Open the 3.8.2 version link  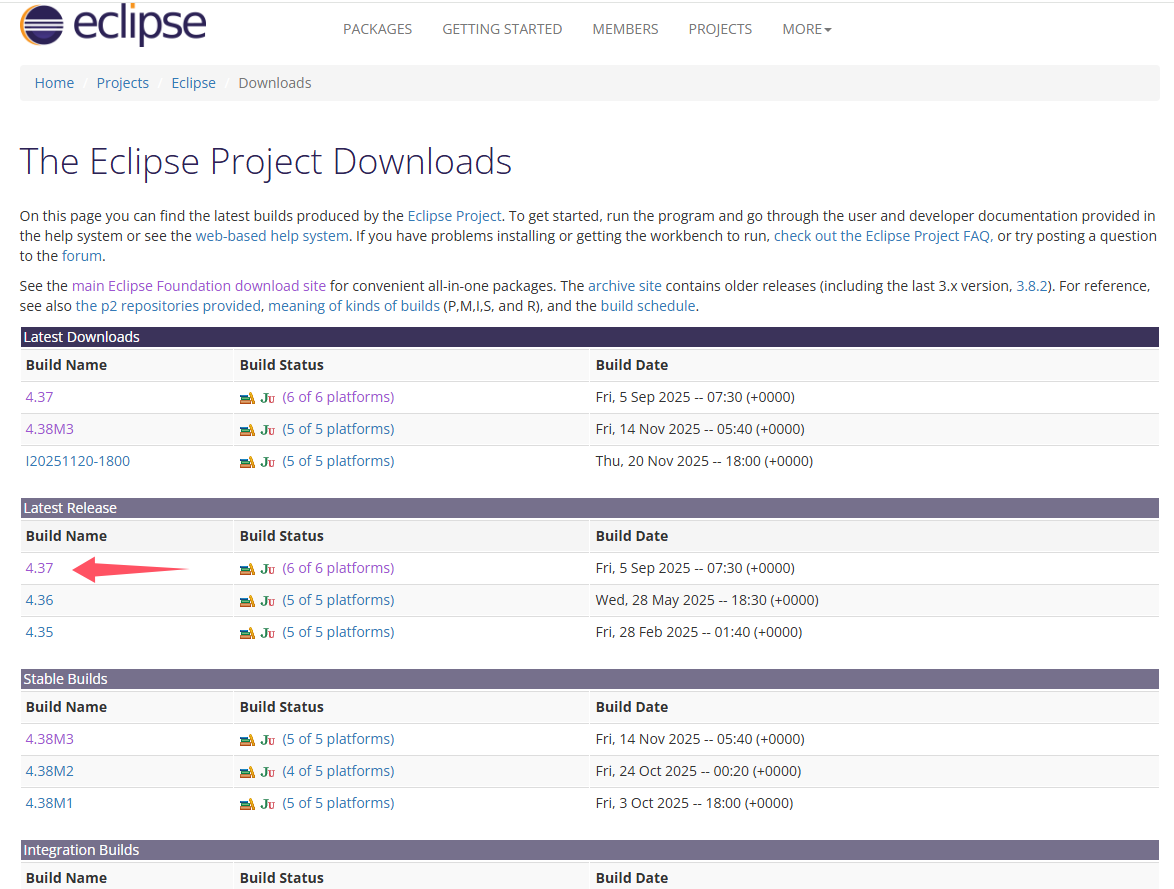click(1032, 286)
